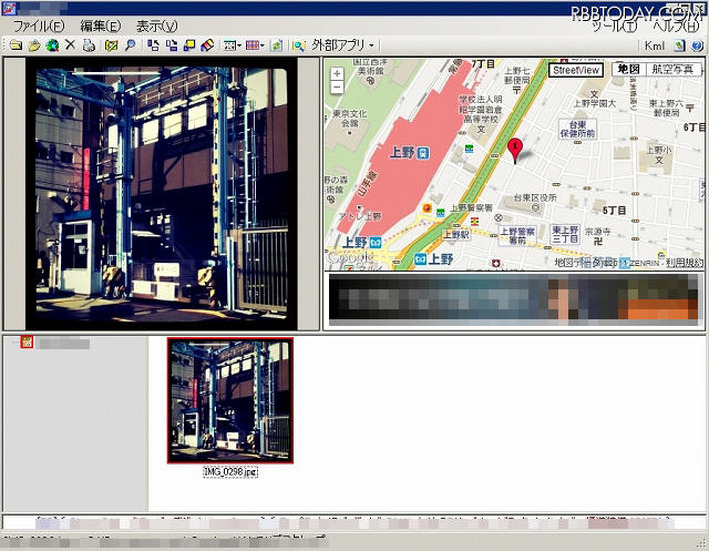
Task: Click the IMG_0298.jpg file name label
Action: click(x=231, y=472)
